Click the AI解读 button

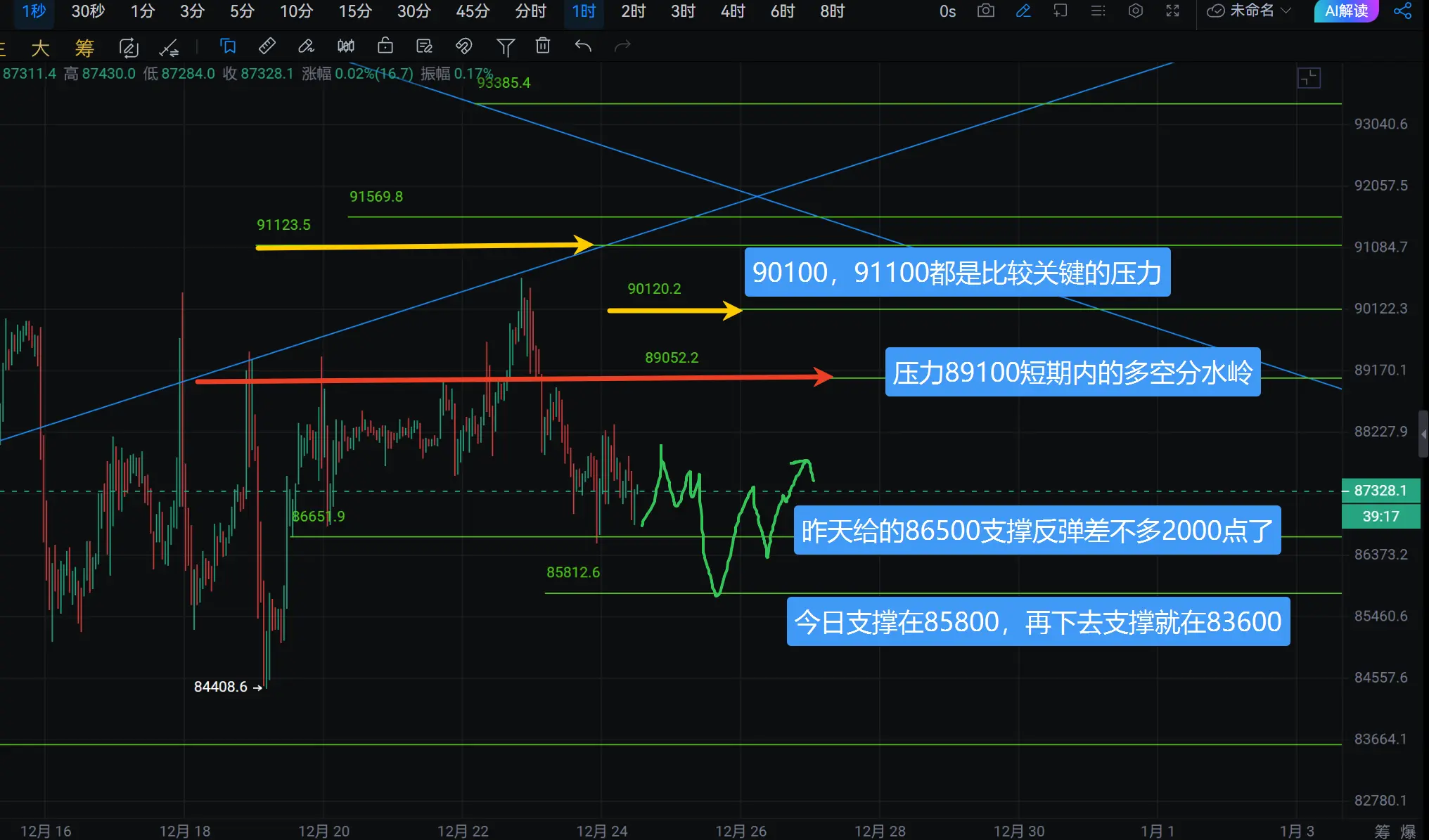[x=1346, y=11]
